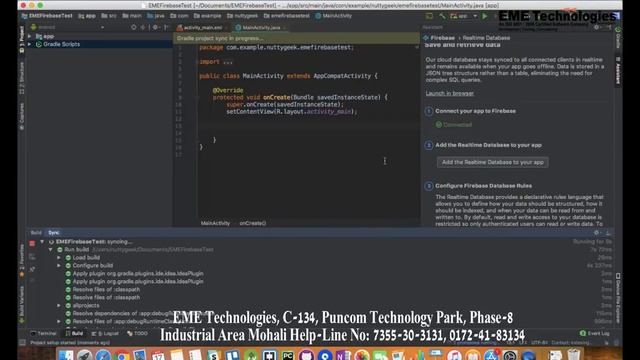Click the java folder breadcrumb
The image size is (640, 360).
[156, 16]
